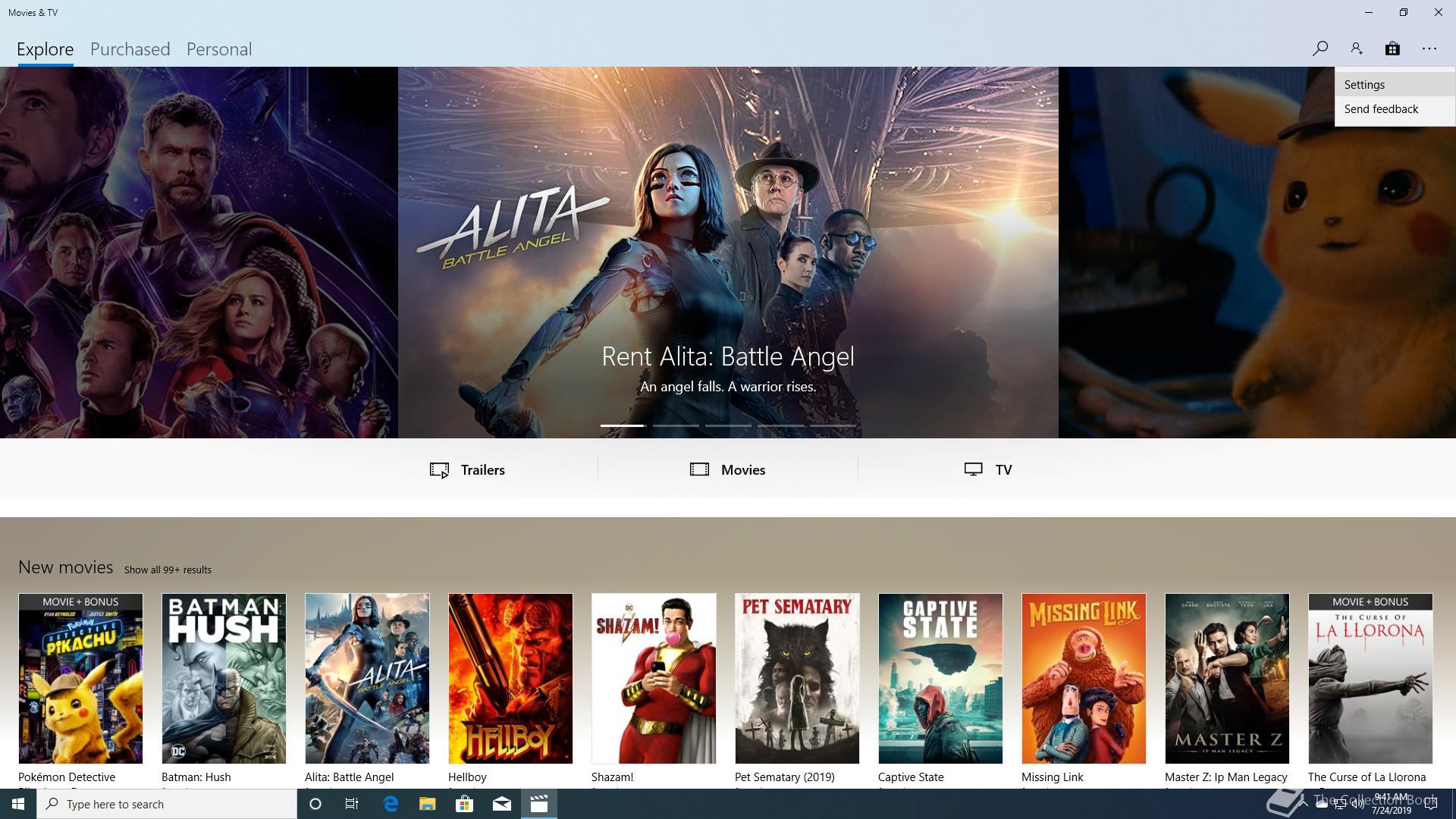Open Pokémon Detective Pikachu poster
The height and width of the screenshot is (819, 1456).
(80, 679)
